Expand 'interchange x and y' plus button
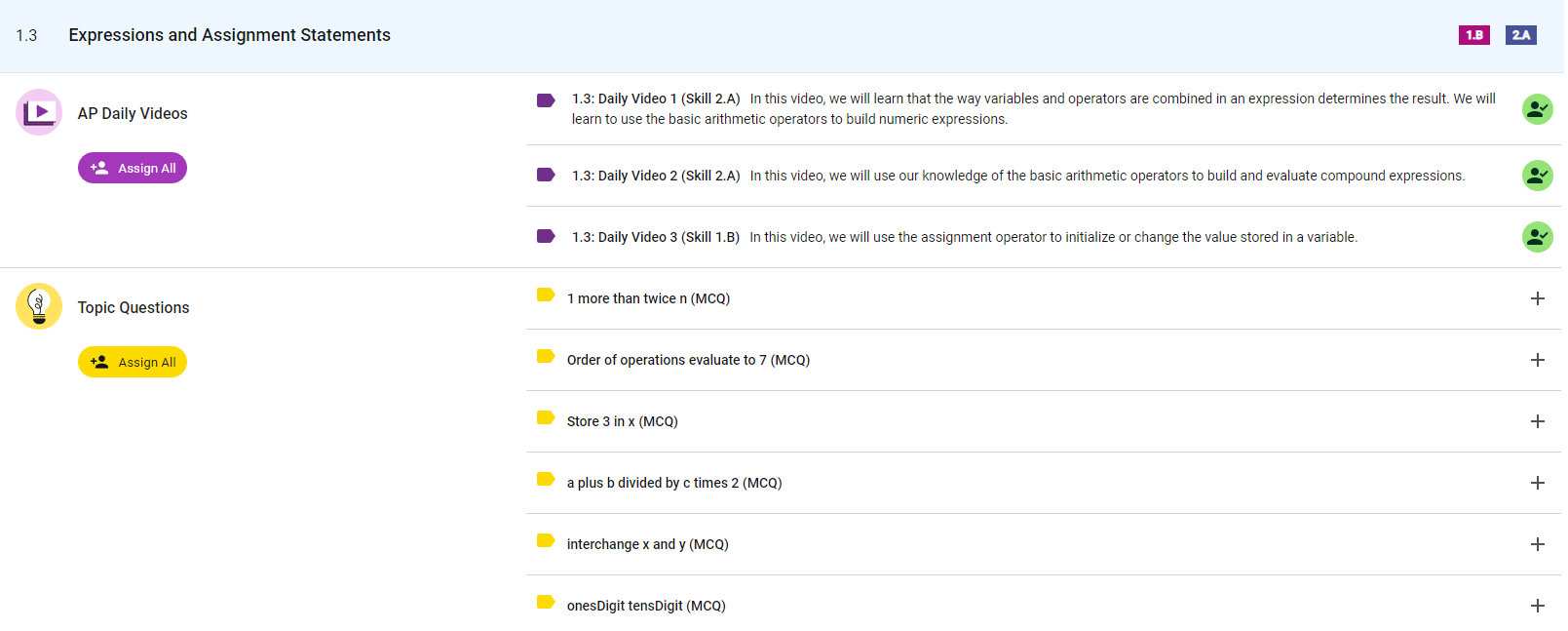 (x=1537, y=544)
